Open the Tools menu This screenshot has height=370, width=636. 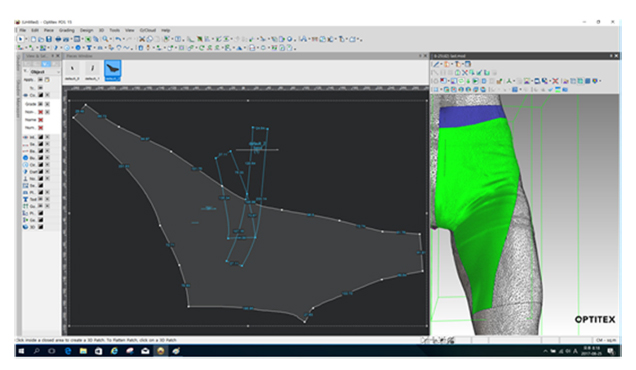(x=114, y=30)
